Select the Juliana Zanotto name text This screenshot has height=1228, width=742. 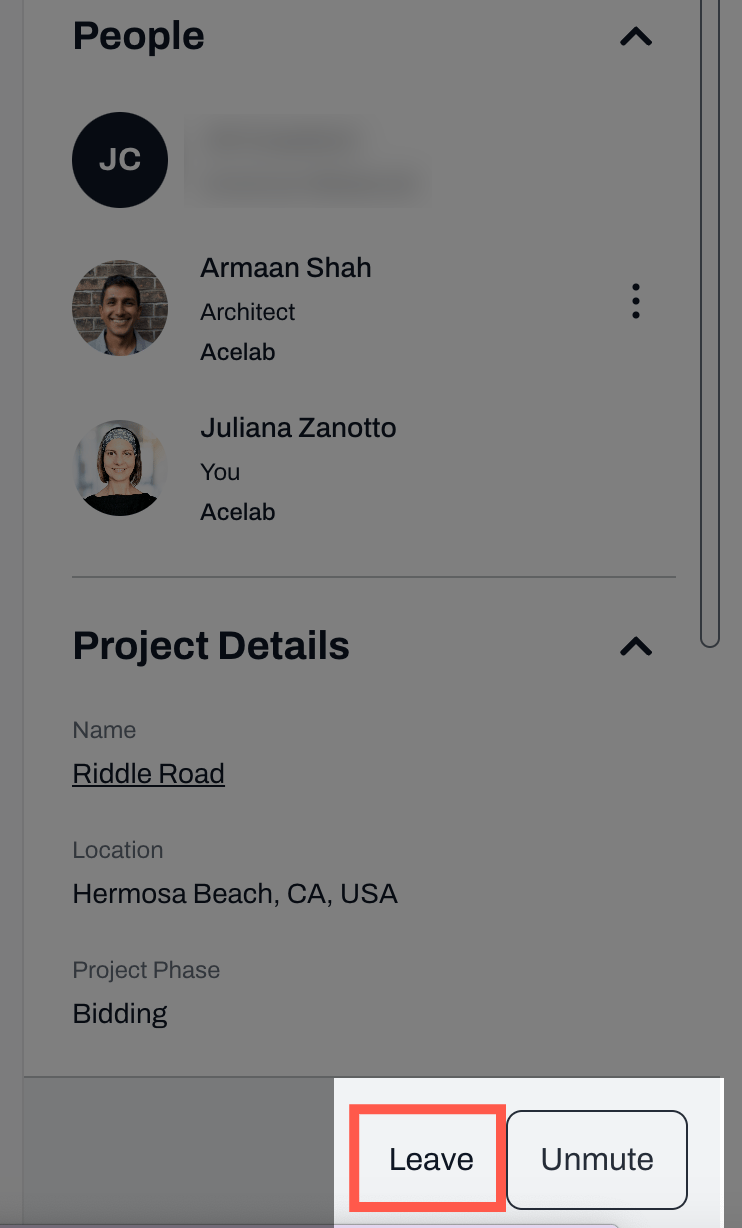point(298,428)
